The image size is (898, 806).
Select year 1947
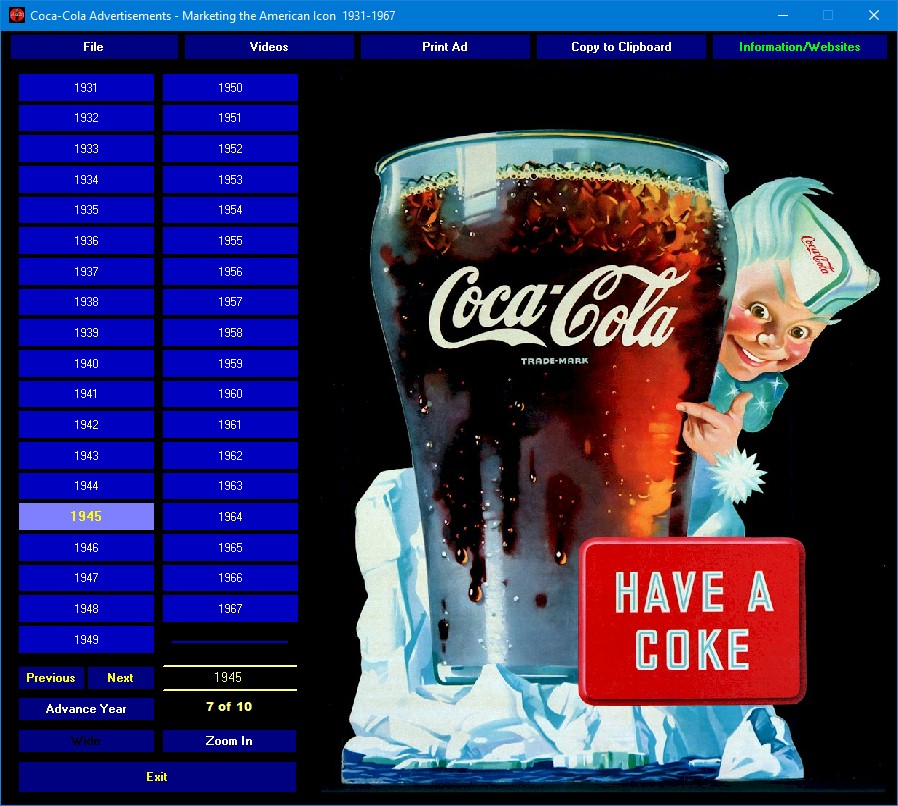tap(86, 578)
